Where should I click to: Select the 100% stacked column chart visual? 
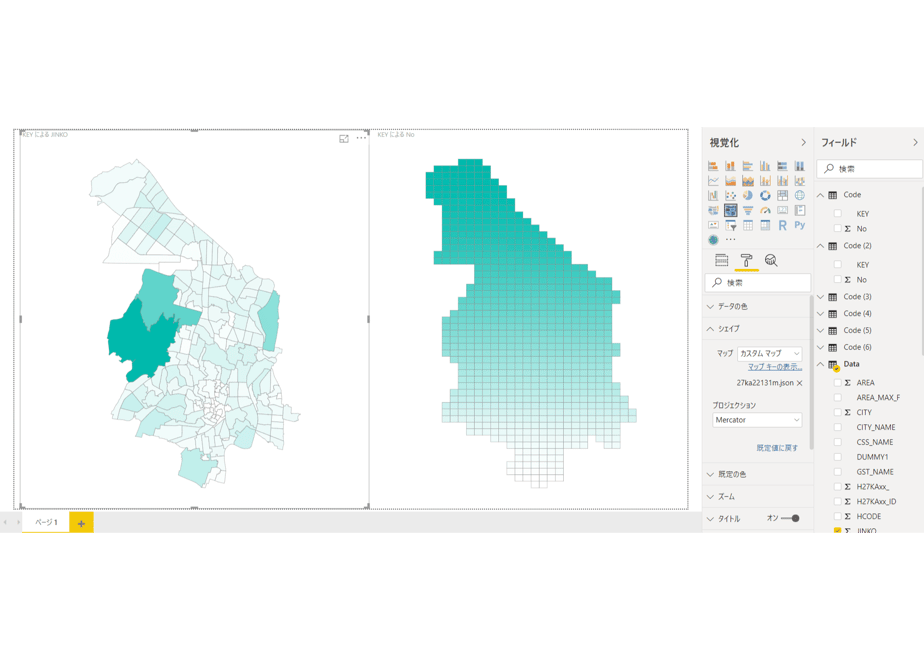point(800,166)
